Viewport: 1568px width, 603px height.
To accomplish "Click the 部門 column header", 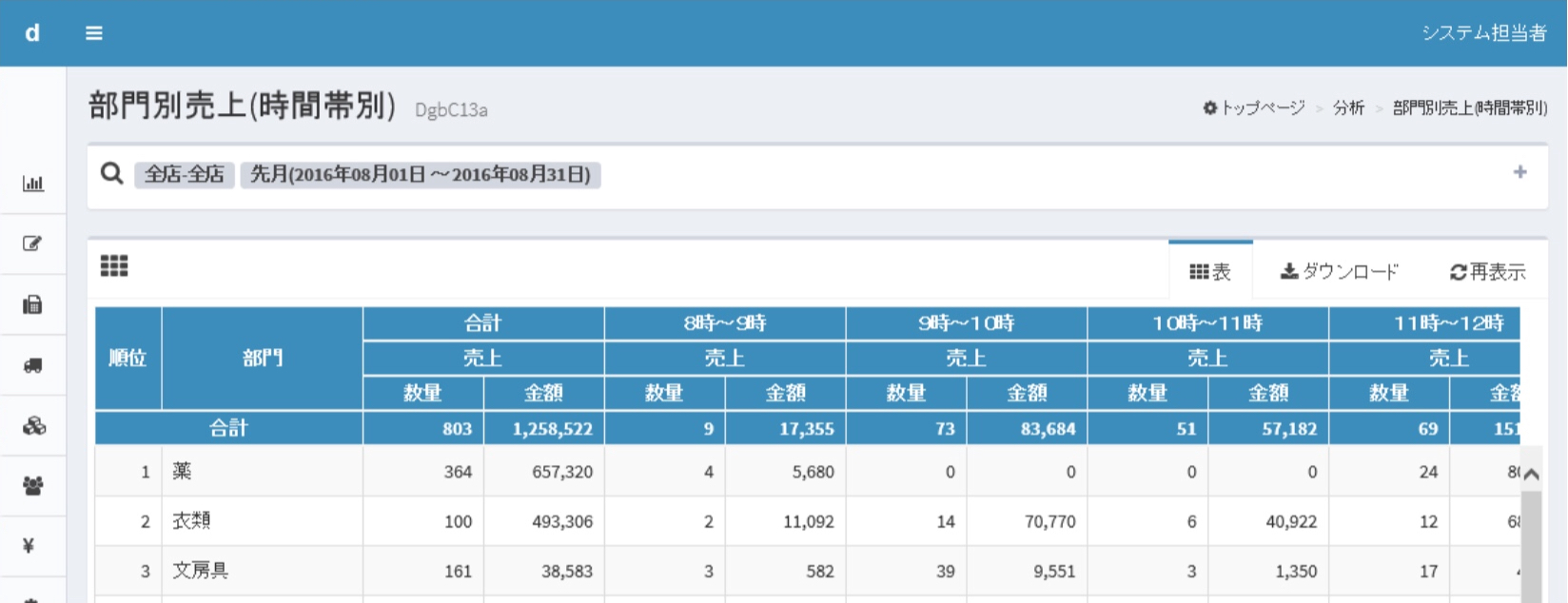I will [263, 359].
